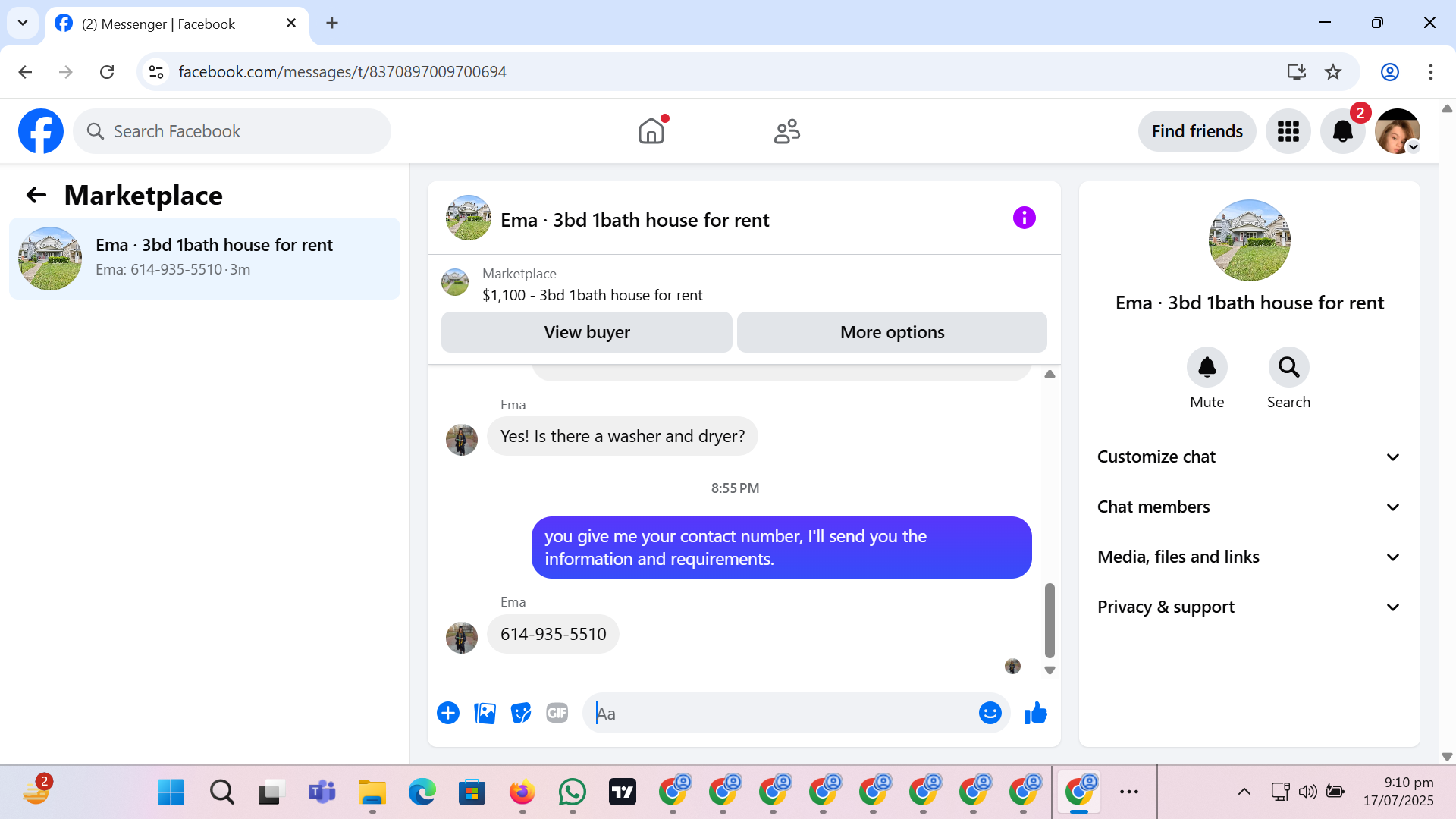Click the listing photo in right panel
Image resolution: width=1456 pixels, height=819 pixels.
[x=1249, y=240]
